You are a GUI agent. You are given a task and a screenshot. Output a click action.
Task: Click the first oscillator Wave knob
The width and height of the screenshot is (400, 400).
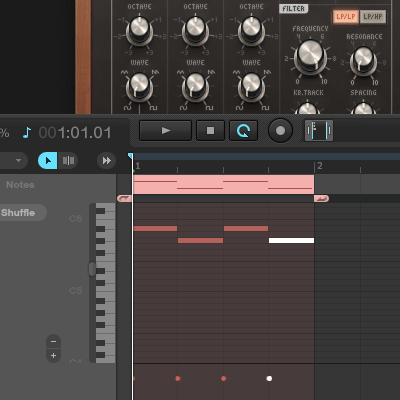pyautogui.click(x=139, y=86)
